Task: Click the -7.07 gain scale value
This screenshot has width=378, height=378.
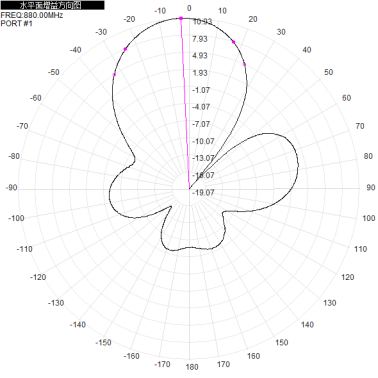Action: click(201, 124)
